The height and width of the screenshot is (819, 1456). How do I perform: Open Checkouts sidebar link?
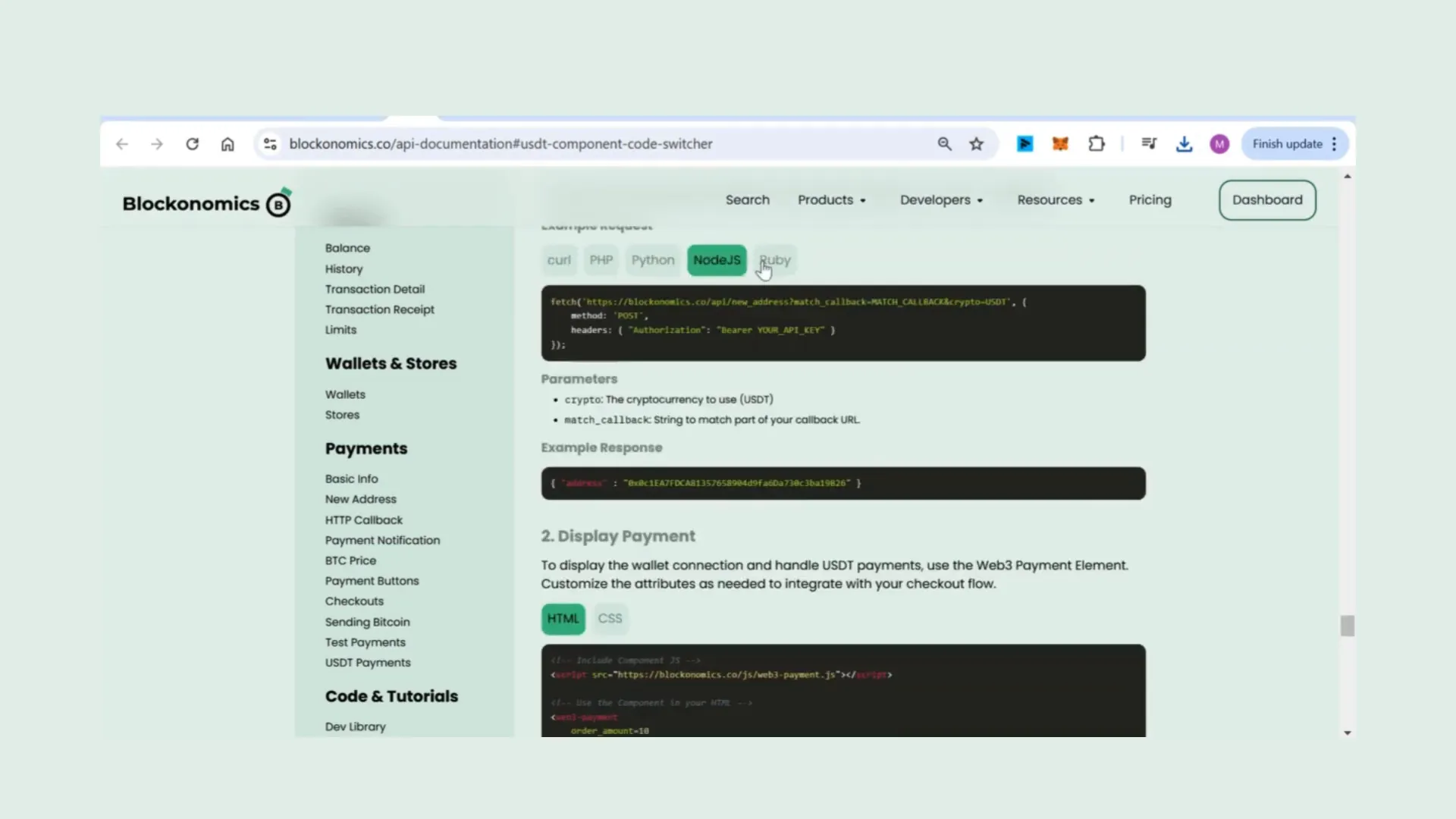[354, 601]
